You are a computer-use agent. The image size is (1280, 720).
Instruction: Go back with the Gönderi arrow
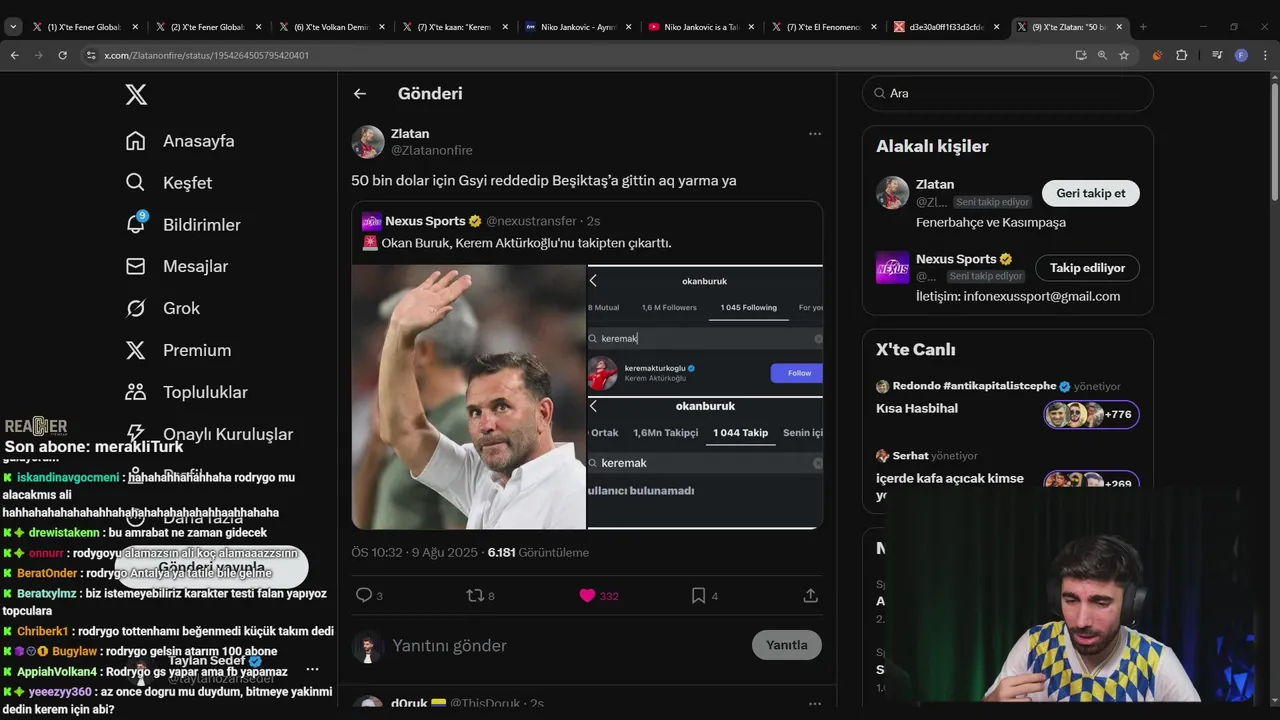(360, 93)
